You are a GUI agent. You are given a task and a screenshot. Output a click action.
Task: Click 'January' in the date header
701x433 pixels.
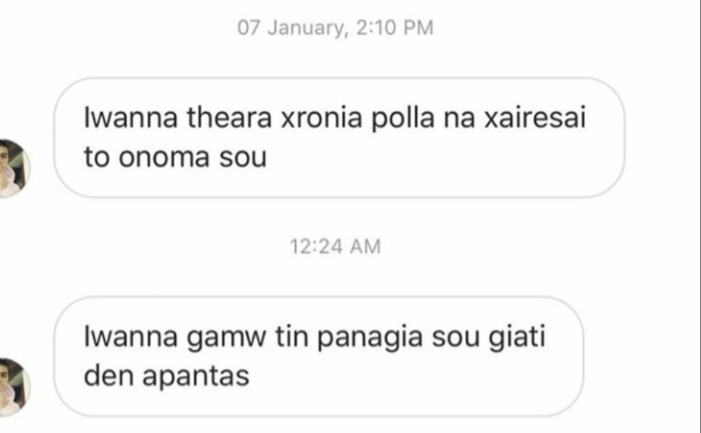(308, 28)
